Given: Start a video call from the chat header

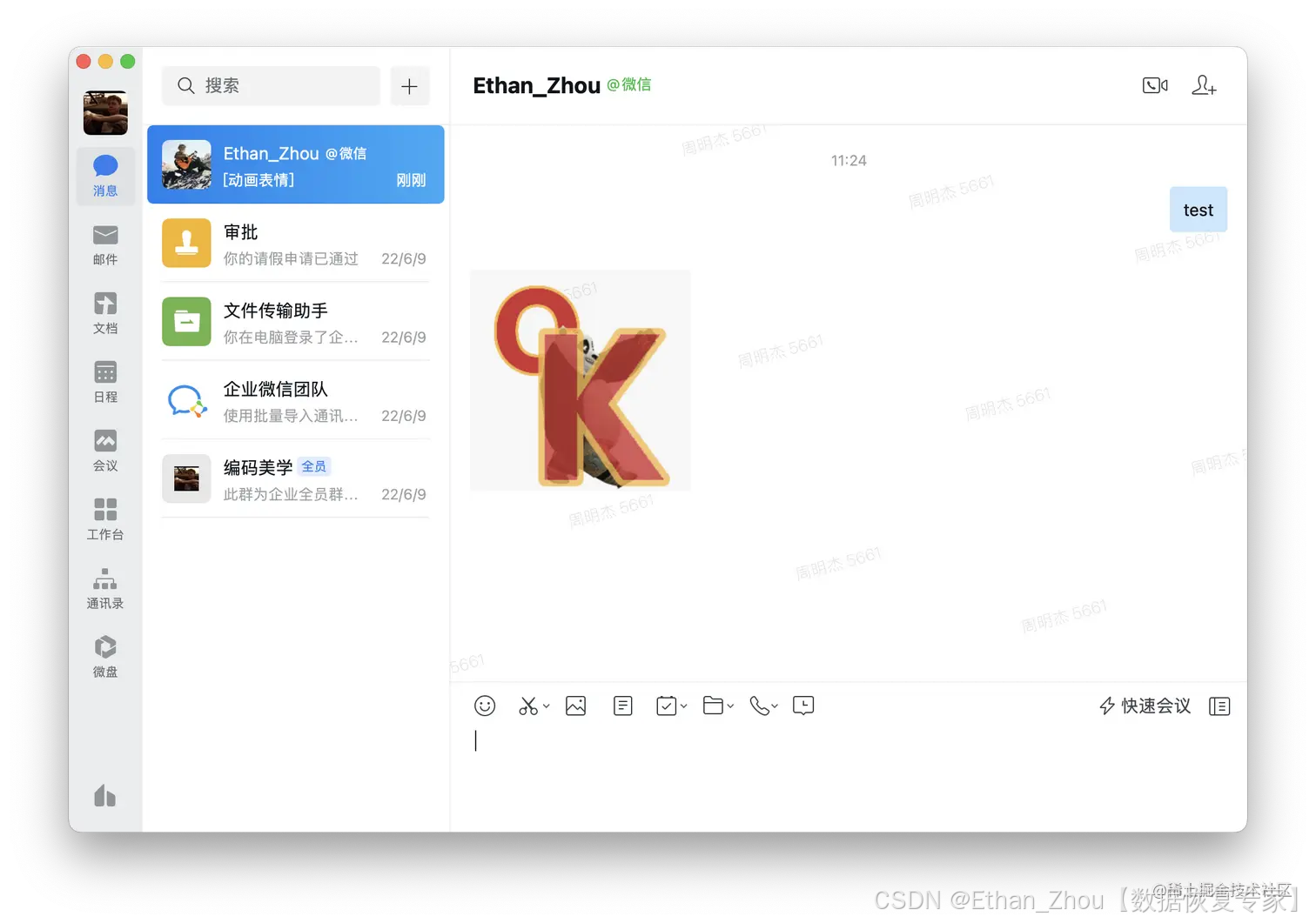Looking at the screenshot, I should tap(1155, 84).
